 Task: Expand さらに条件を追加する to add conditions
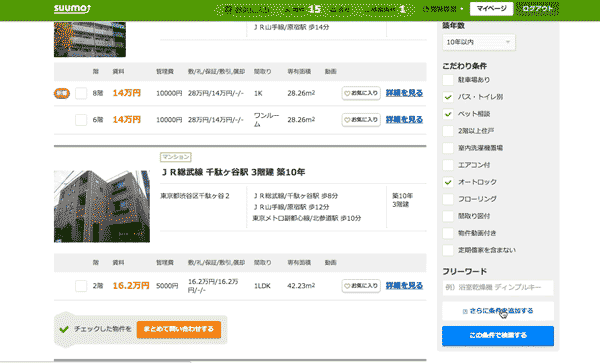498,311
